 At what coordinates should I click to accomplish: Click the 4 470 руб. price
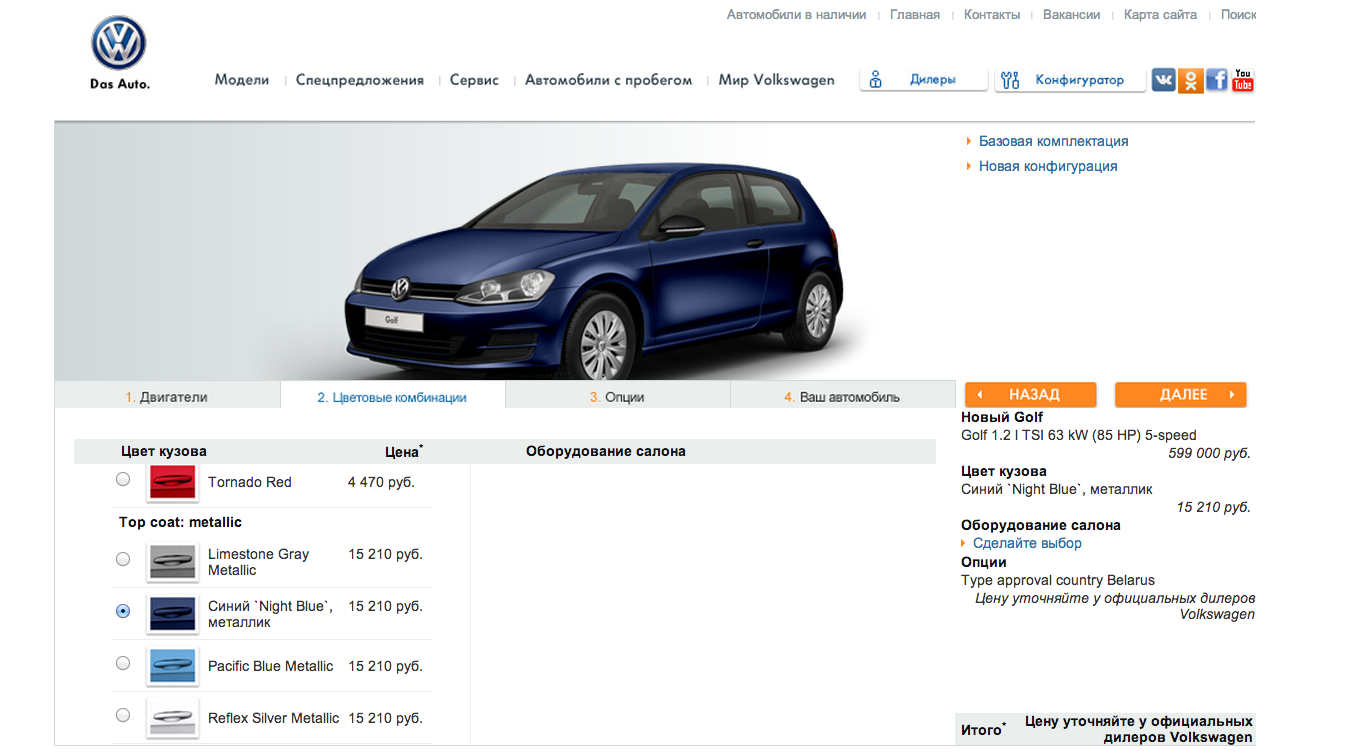tap(381, 482)
